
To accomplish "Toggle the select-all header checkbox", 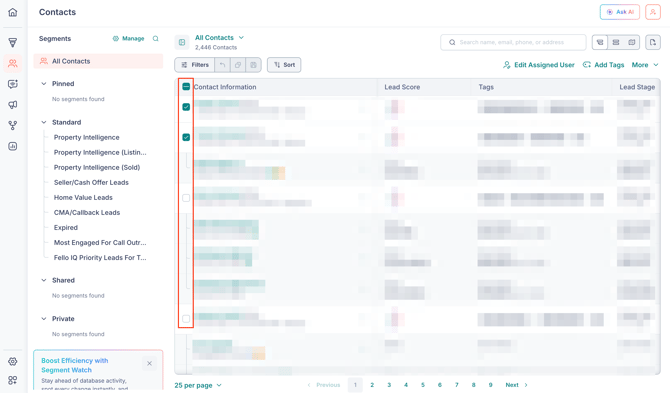I will (186, 87).
